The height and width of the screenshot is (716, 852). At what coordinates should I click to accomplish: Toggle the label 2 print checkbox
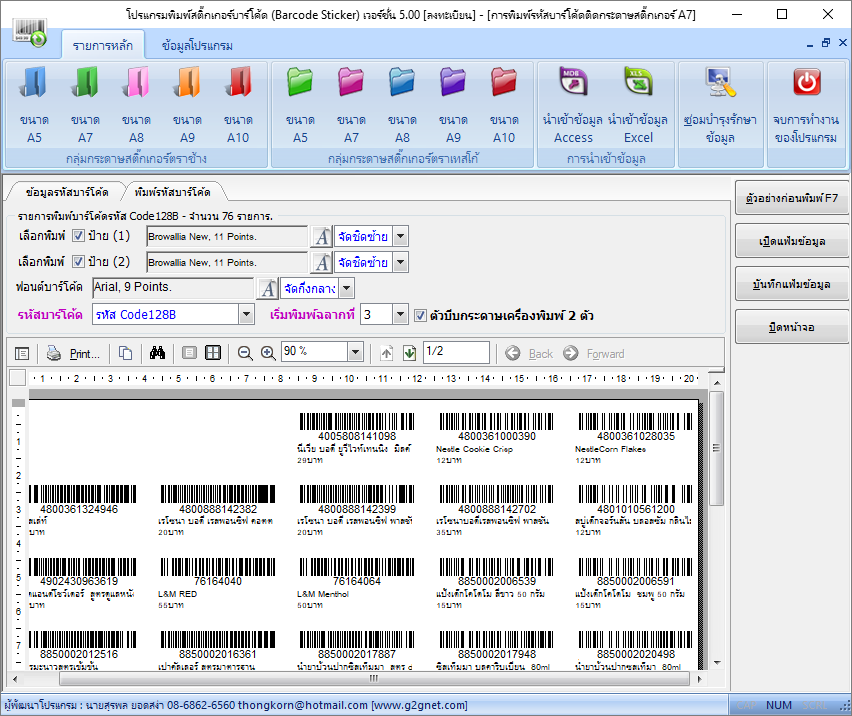(79, 262)
